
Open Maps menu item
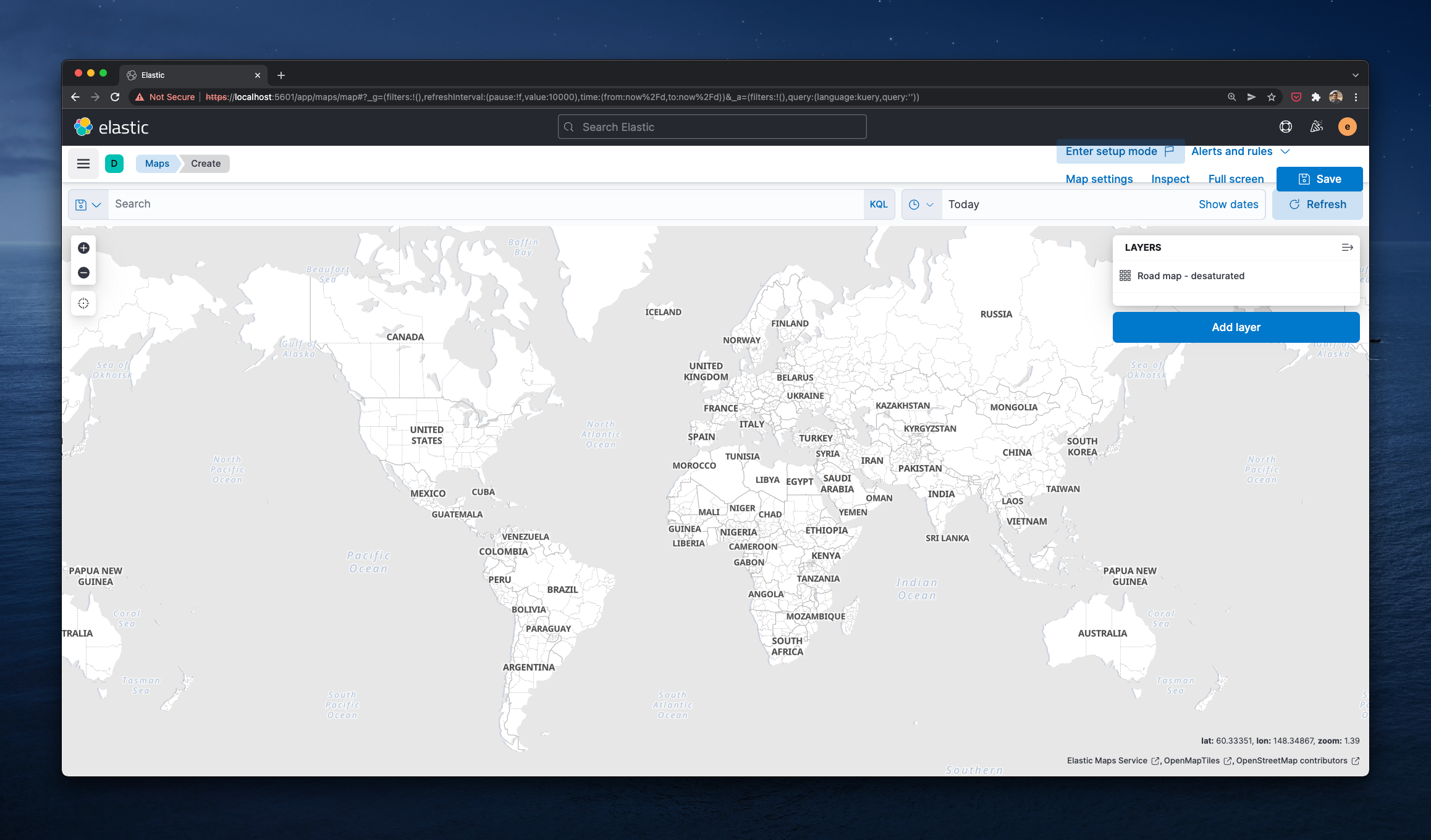[156, 163]
